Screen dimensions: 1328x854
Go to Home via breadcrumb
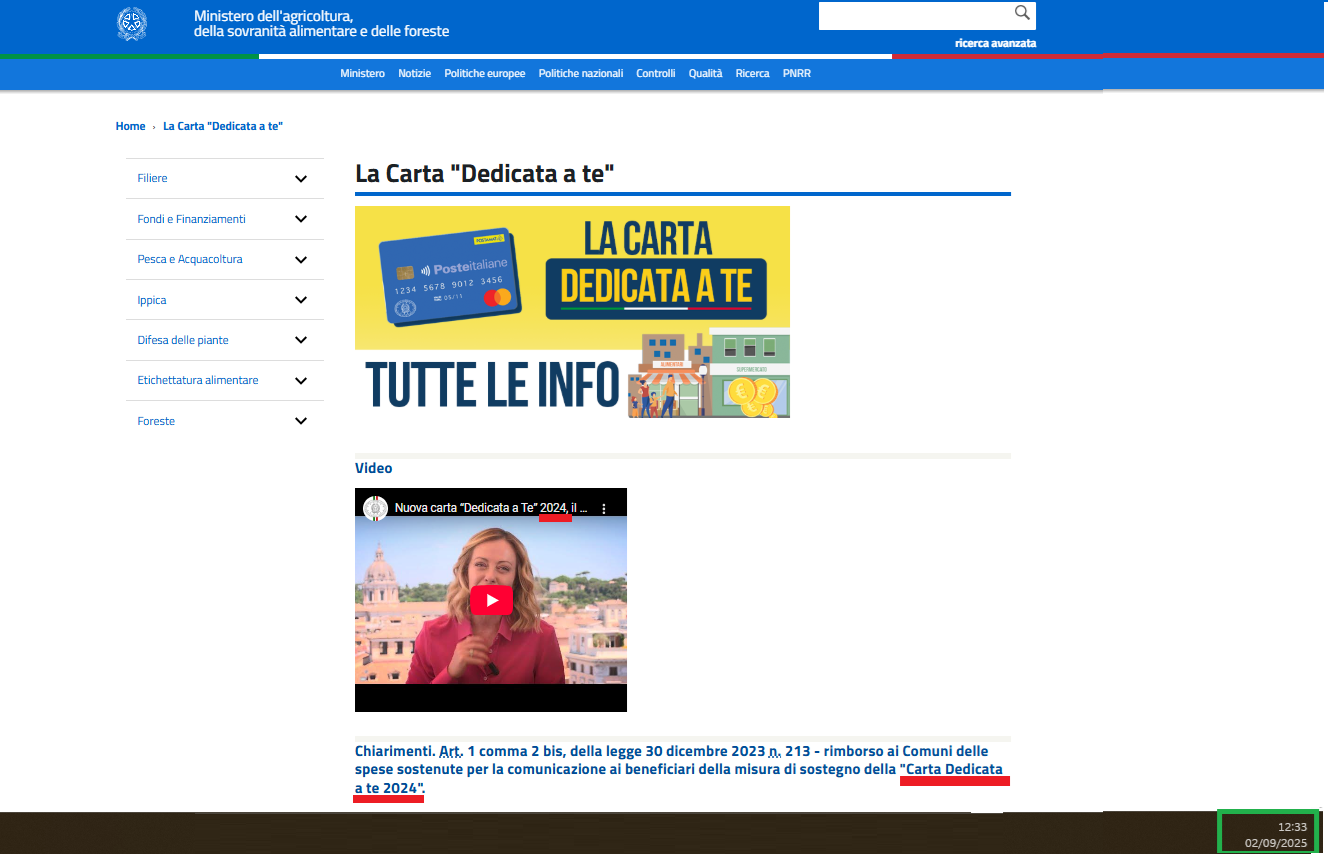click(x=130, y=126)
